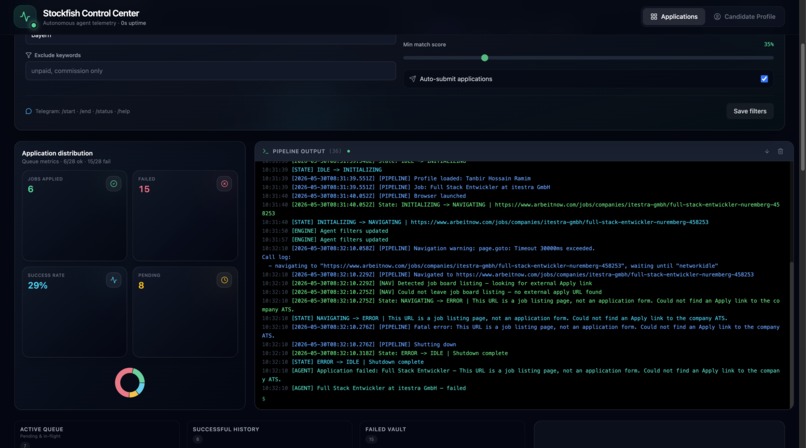
Task: Click the Failed Vault section heading
Action: (386, 429)
